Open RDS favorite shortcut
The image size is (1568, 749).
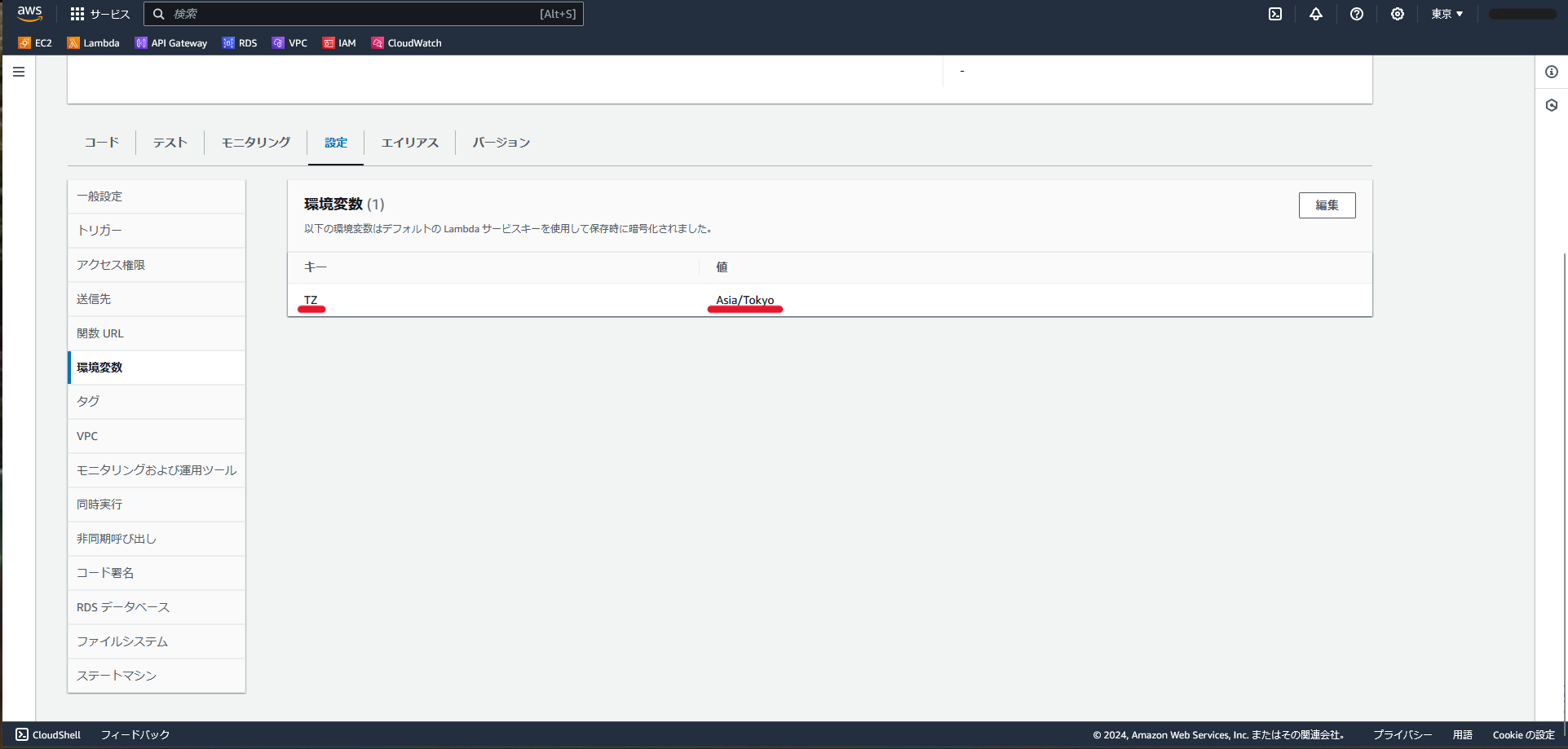point(240,43)
